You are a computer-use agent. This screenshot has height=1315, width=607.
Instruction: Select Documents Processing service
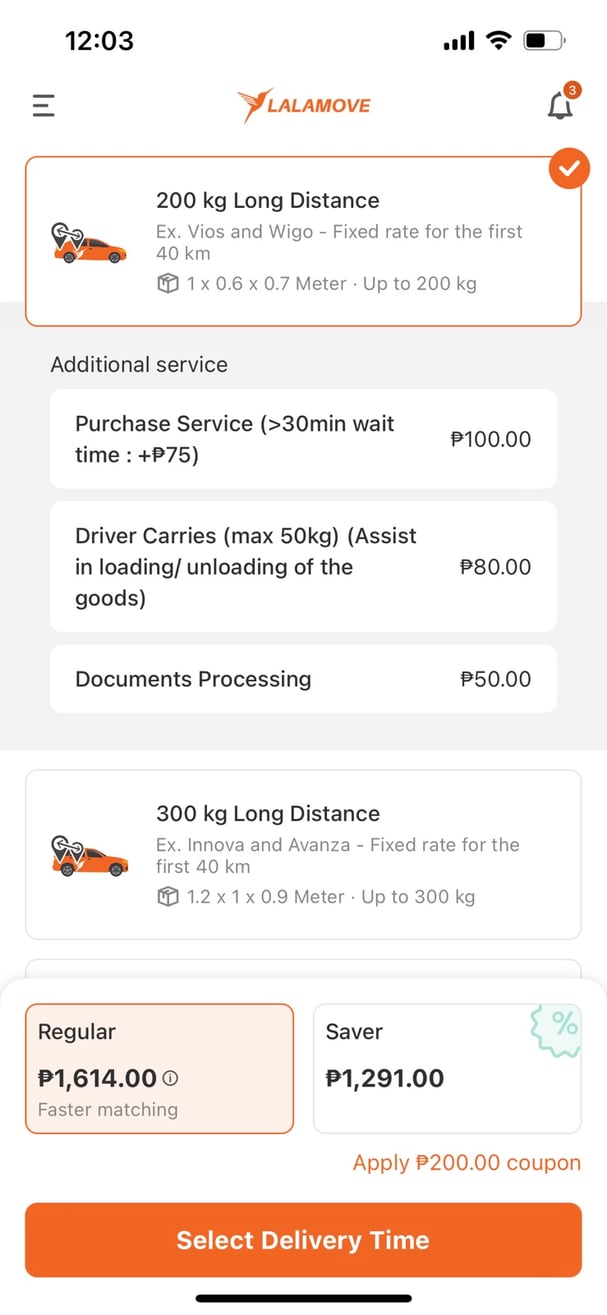coord(303,679)
